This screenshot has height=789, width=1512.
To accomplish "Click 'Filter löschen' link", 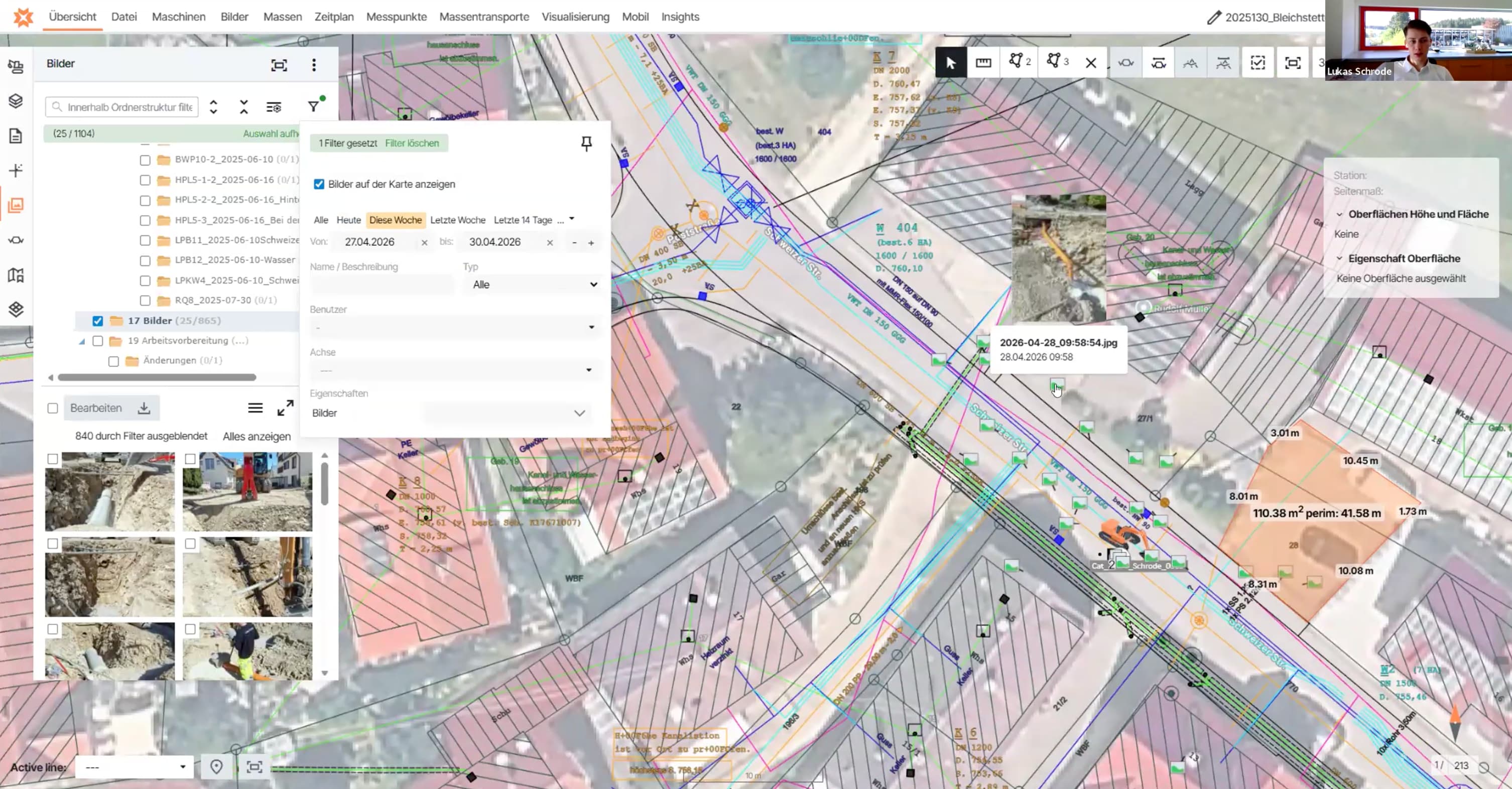I will [412, 143].
